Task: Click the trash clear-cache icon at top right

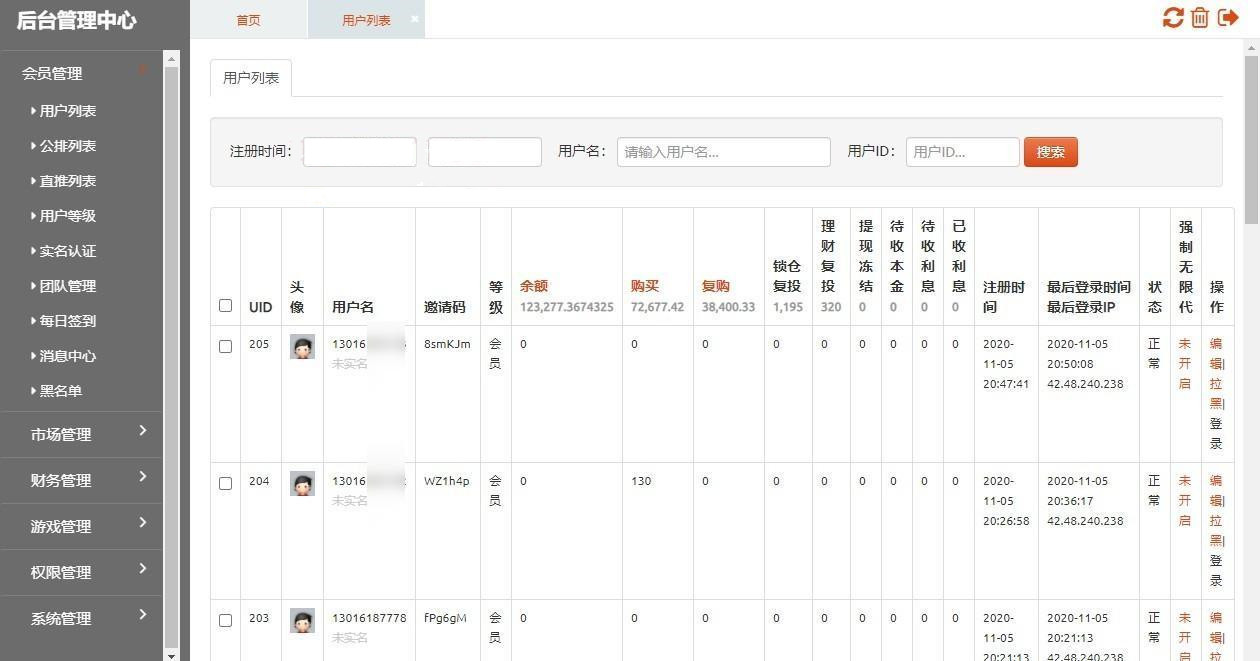Action: [x=1200, y=17]
